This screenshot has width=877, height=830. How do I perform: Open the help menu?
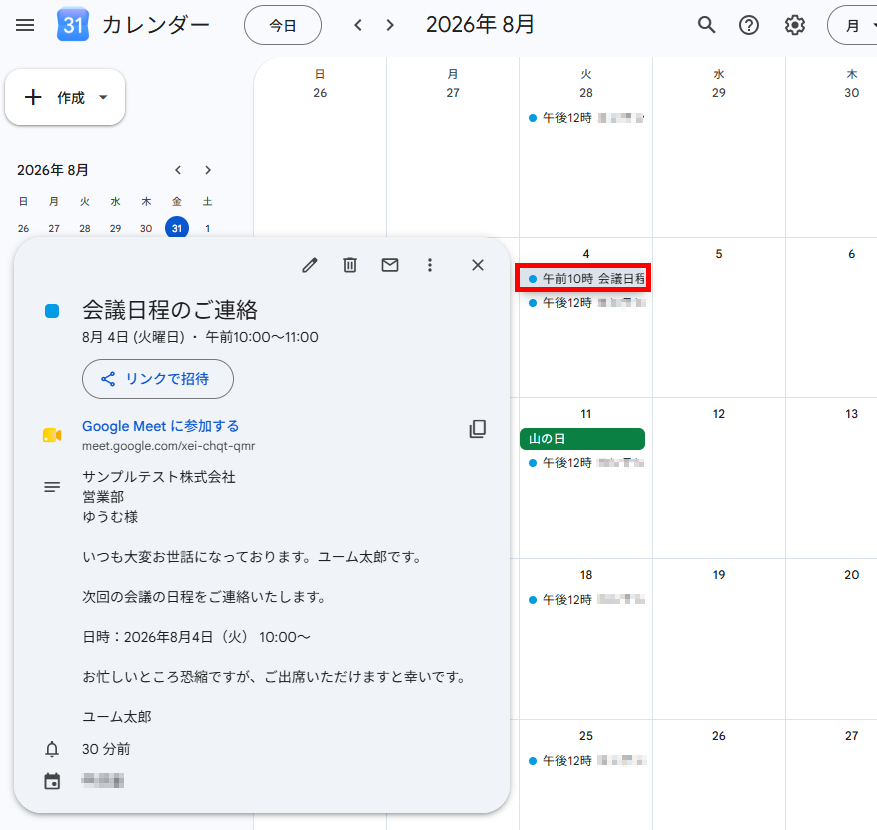click(x=749, y=25)
